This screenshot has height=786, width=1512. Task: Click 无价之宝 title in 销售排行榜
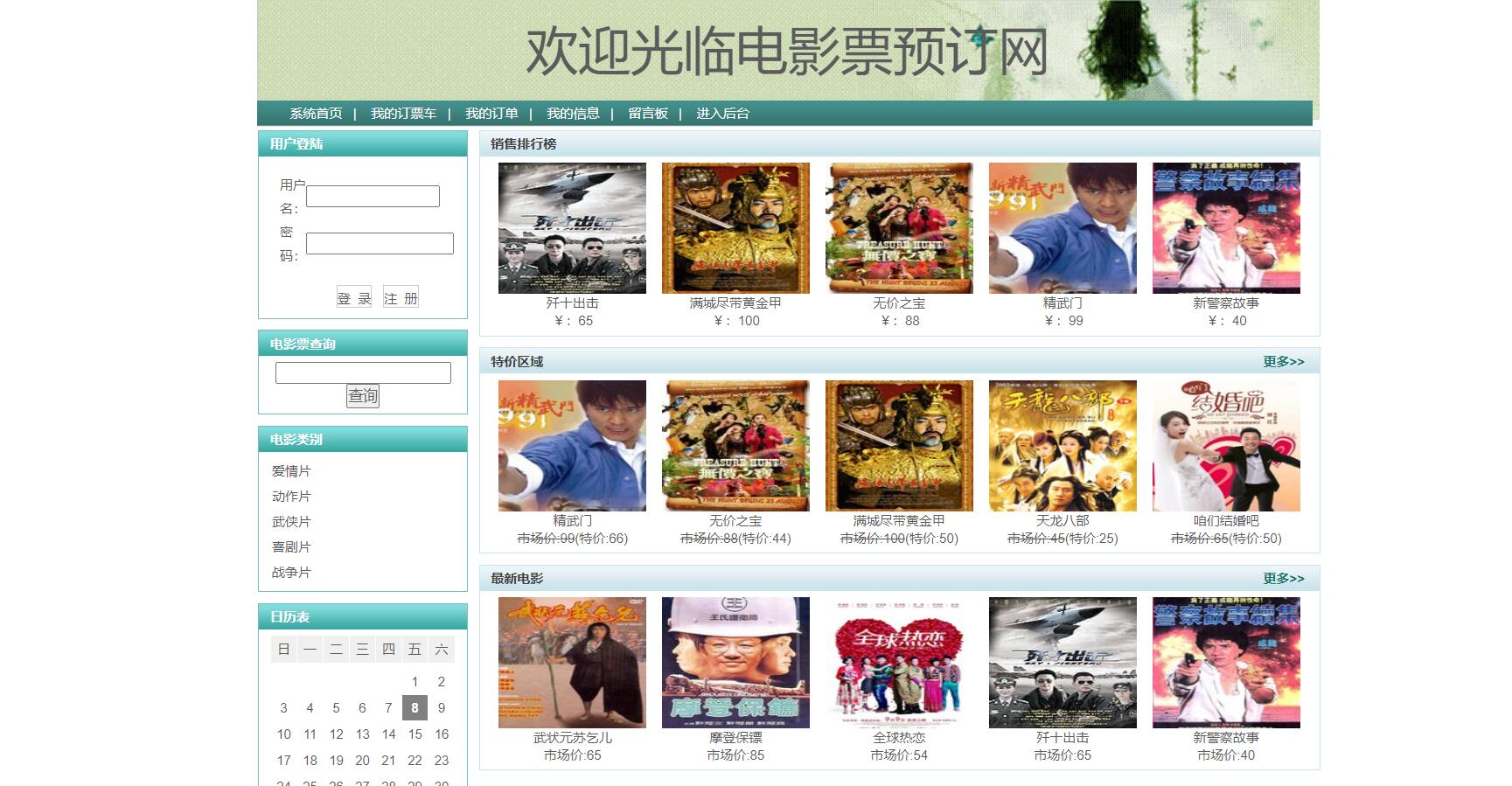pyautogui.click(x=899, y=303)
